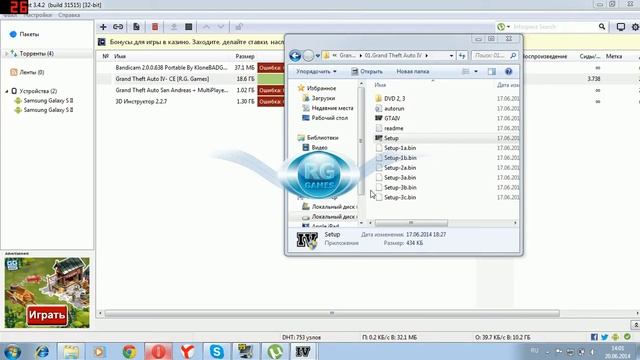This screenshot has height=360, width=640.
Task: Click Add Torrent from URL link icon
Action: (118, 27)
